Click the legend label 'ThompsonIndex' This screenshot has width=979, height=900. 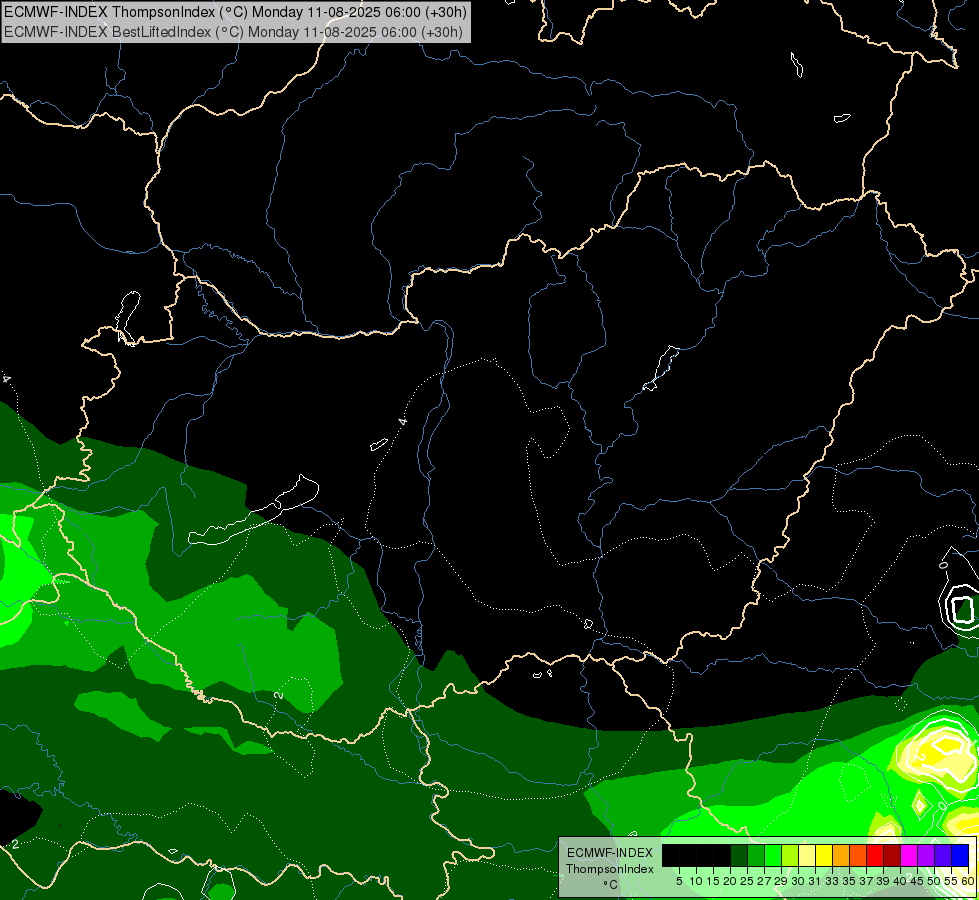click(610, 869)
